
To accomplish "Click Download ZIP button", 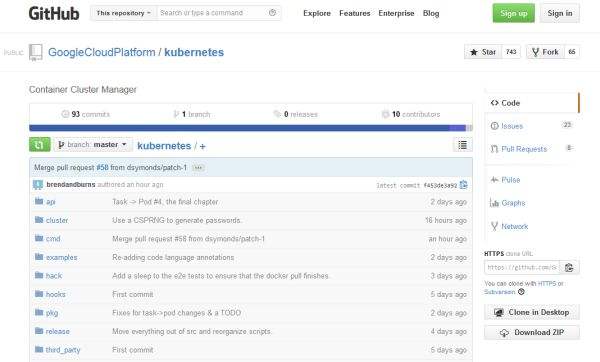I will (x=532, y=333).
